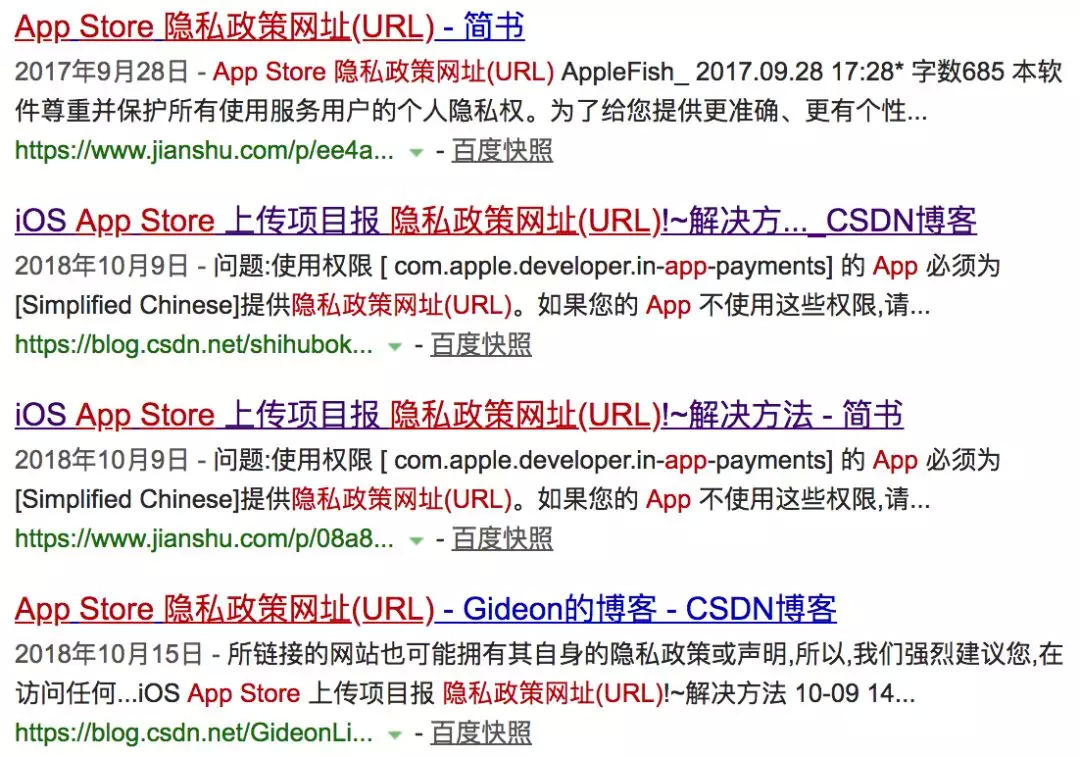Click snippet line starting '访问任何...iOS App Store'
Image resolution: width=1080 pixels, height=757 pixels.
[465, 694]
